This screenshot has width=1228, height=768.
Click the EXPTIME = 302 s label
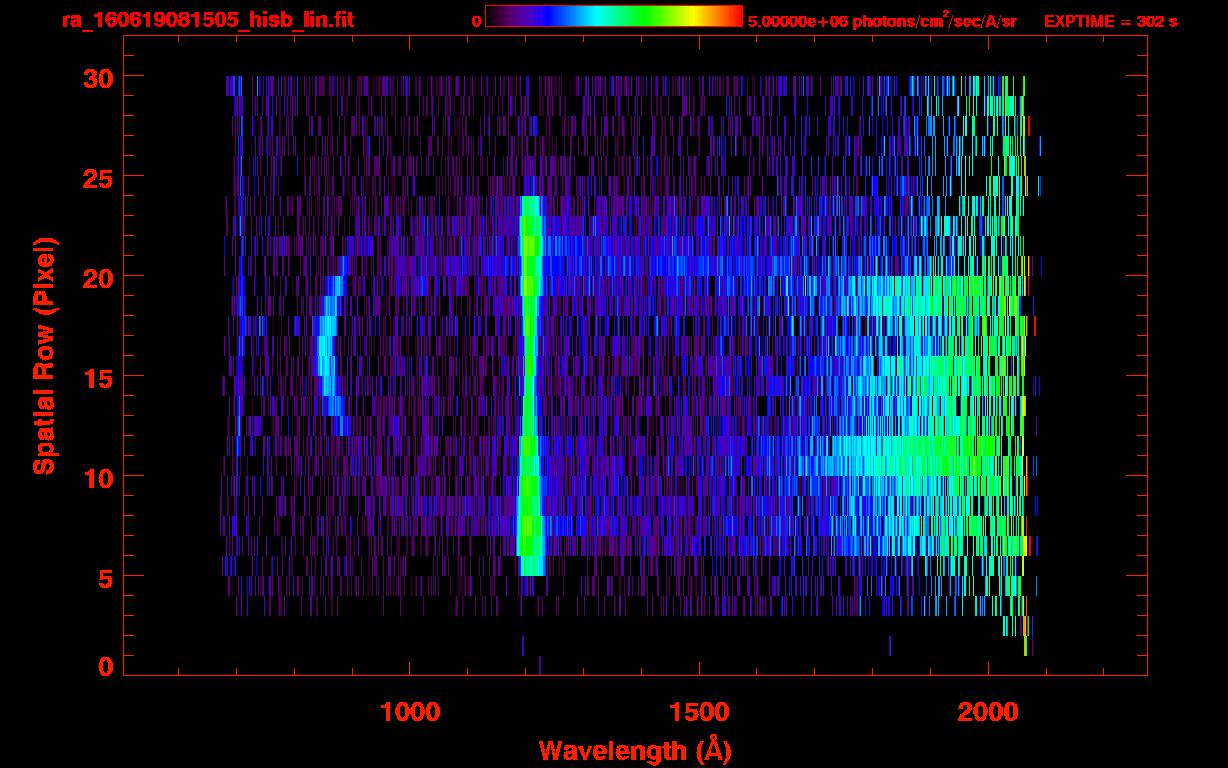1110,20
